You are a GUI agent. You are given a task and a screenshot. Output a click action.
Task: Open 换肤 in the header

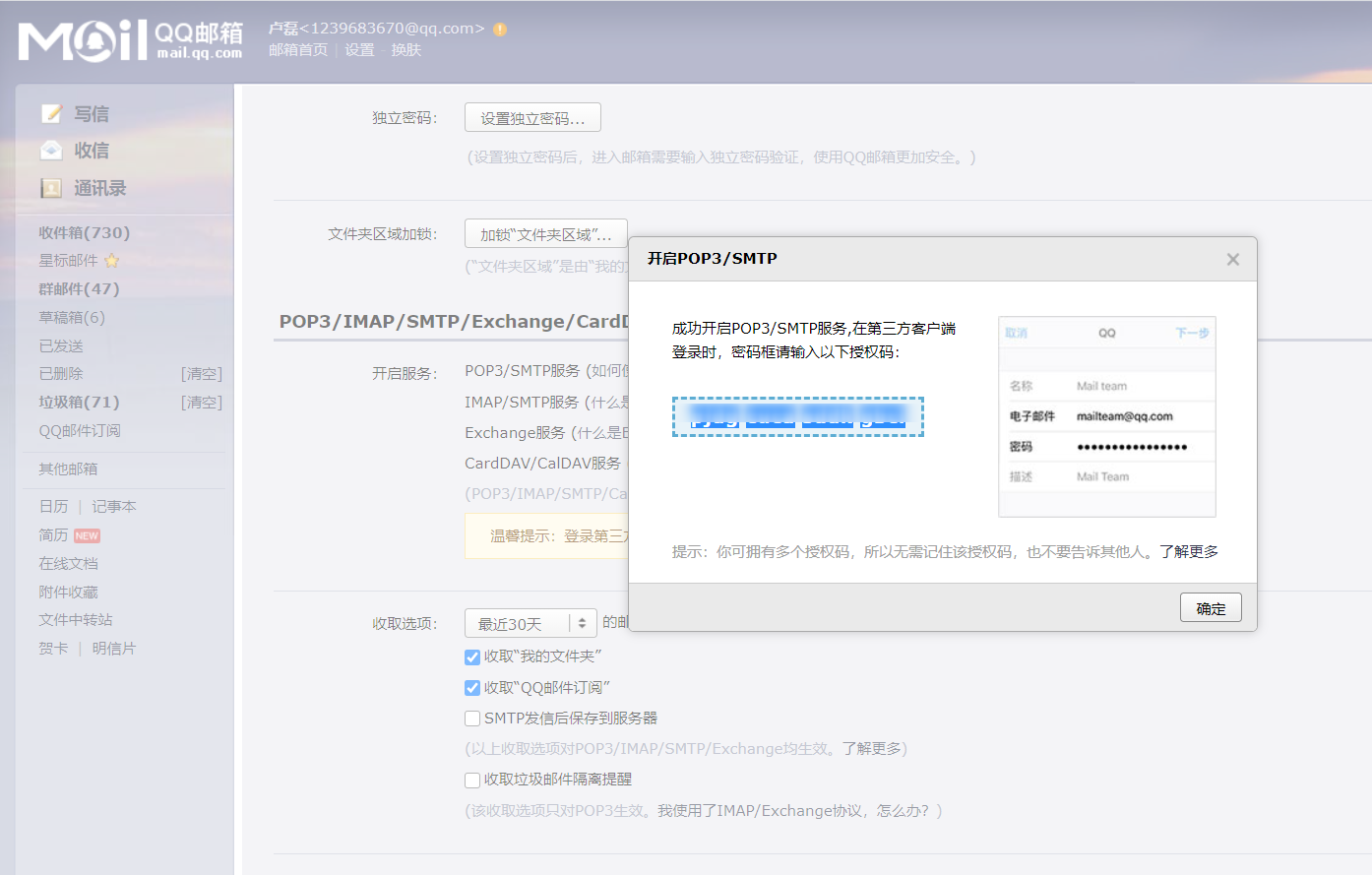point(405,50)
